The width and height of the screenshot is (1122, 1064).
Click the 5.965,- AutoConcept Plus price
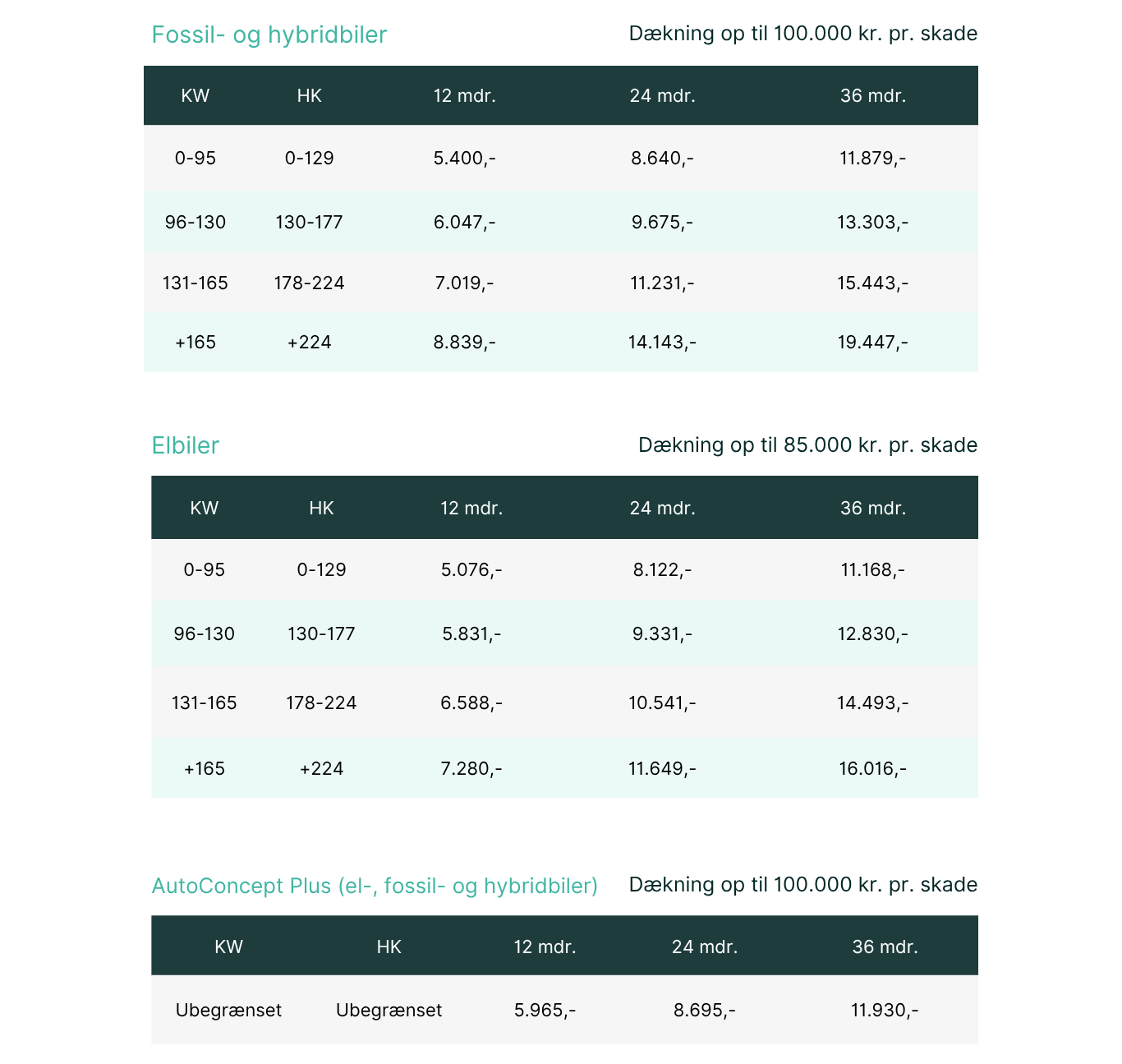pyautogui.click(x=545, y=1010)
